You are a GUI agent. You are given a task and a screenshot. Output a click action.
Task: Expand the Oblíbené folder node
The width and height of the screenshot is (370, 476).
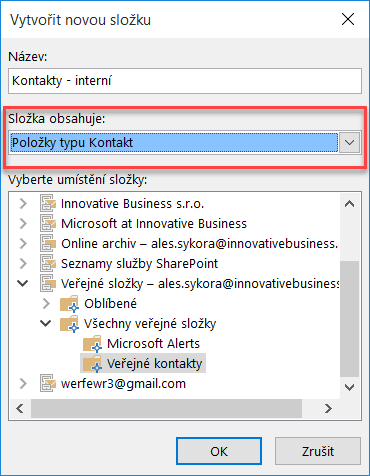click(46, 303)
